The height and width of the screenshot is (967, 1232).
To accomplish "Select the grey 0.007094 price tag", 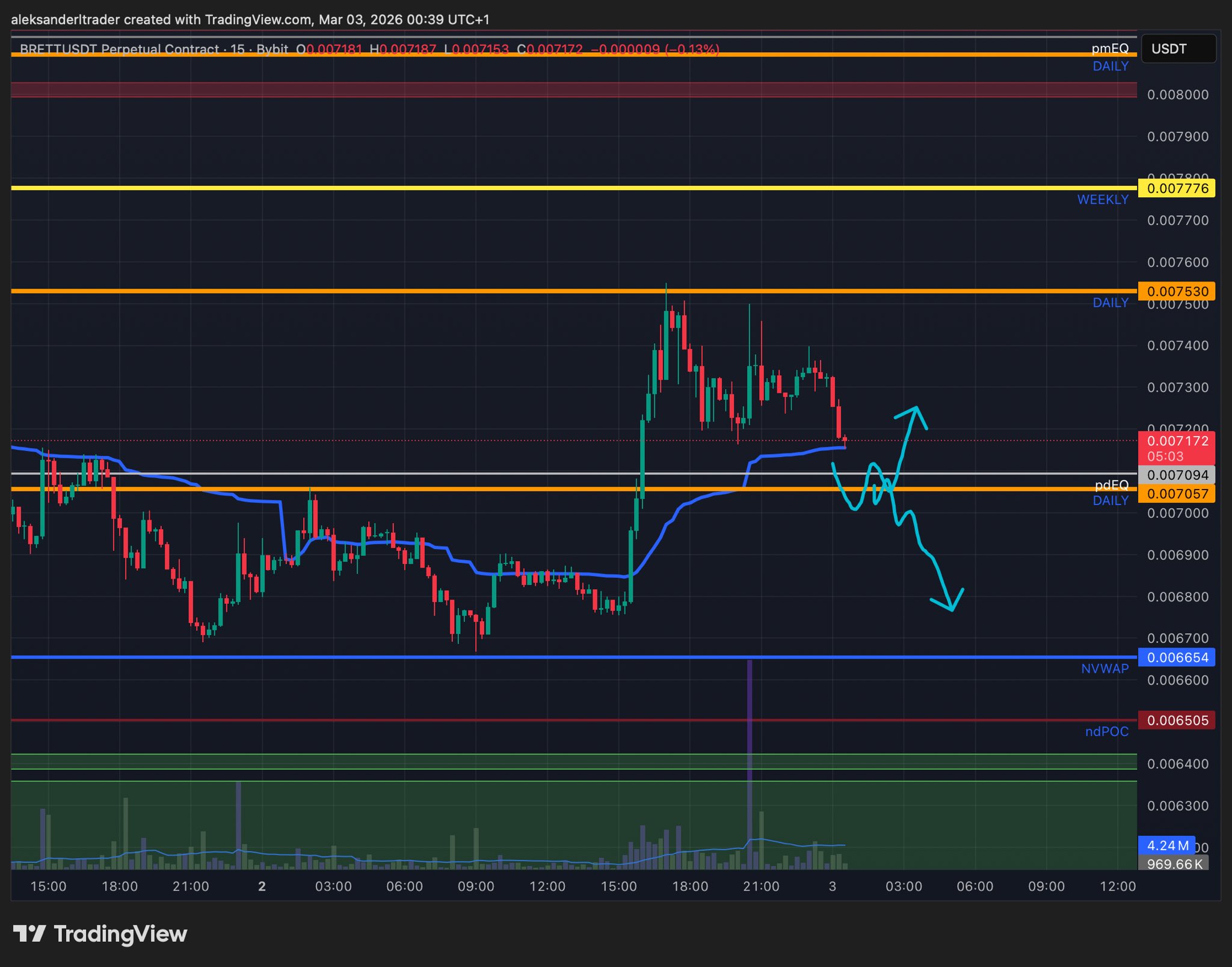I will click(1177, 475).
